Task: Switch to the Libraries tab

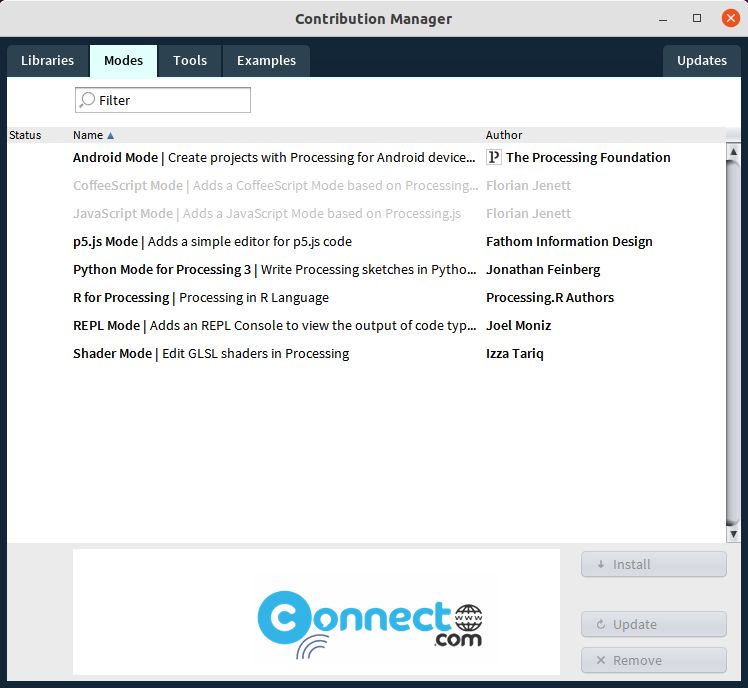Action: (x=48, y=61)
